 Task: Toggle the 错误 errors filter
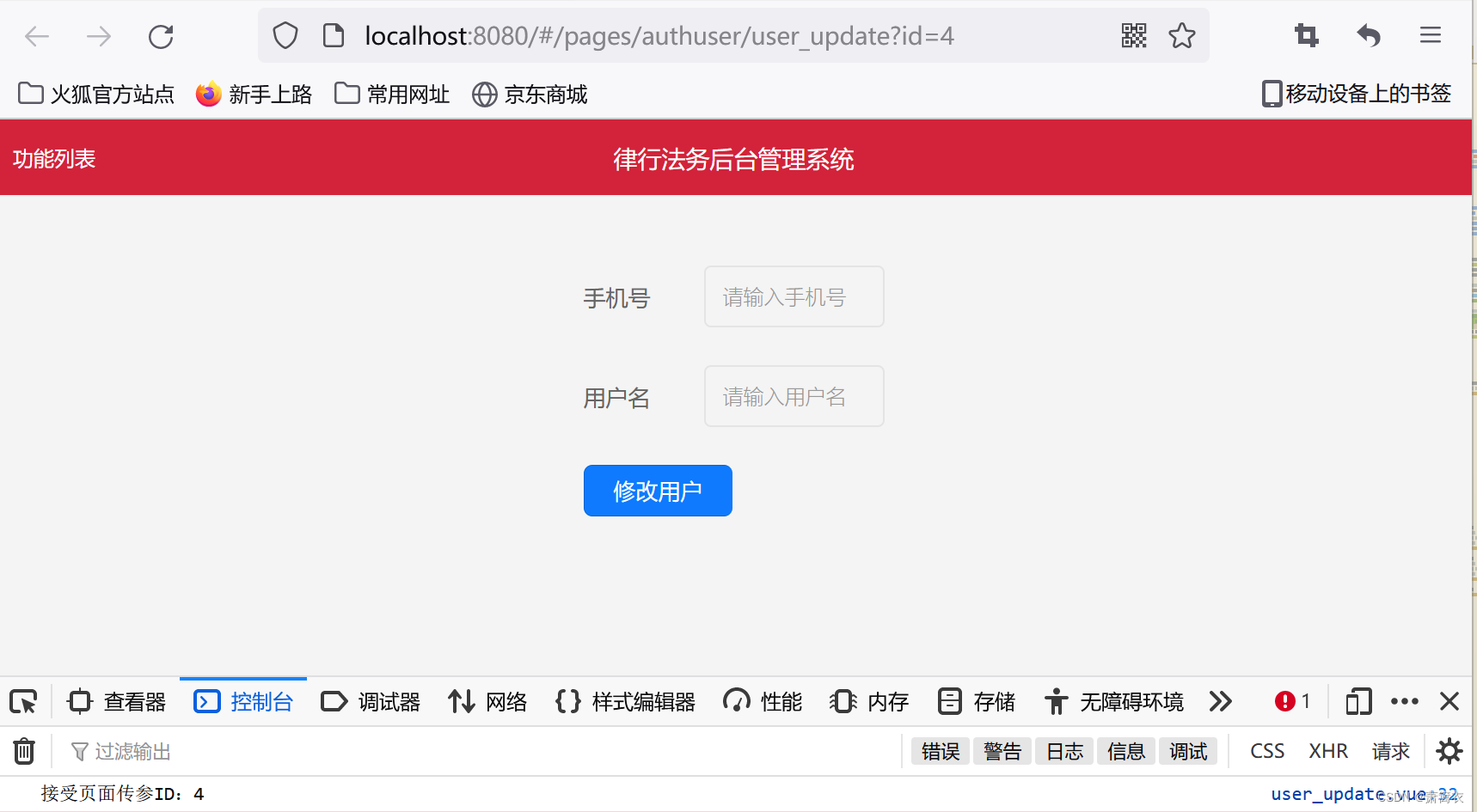pyautogui.click(x=941, y=752)
